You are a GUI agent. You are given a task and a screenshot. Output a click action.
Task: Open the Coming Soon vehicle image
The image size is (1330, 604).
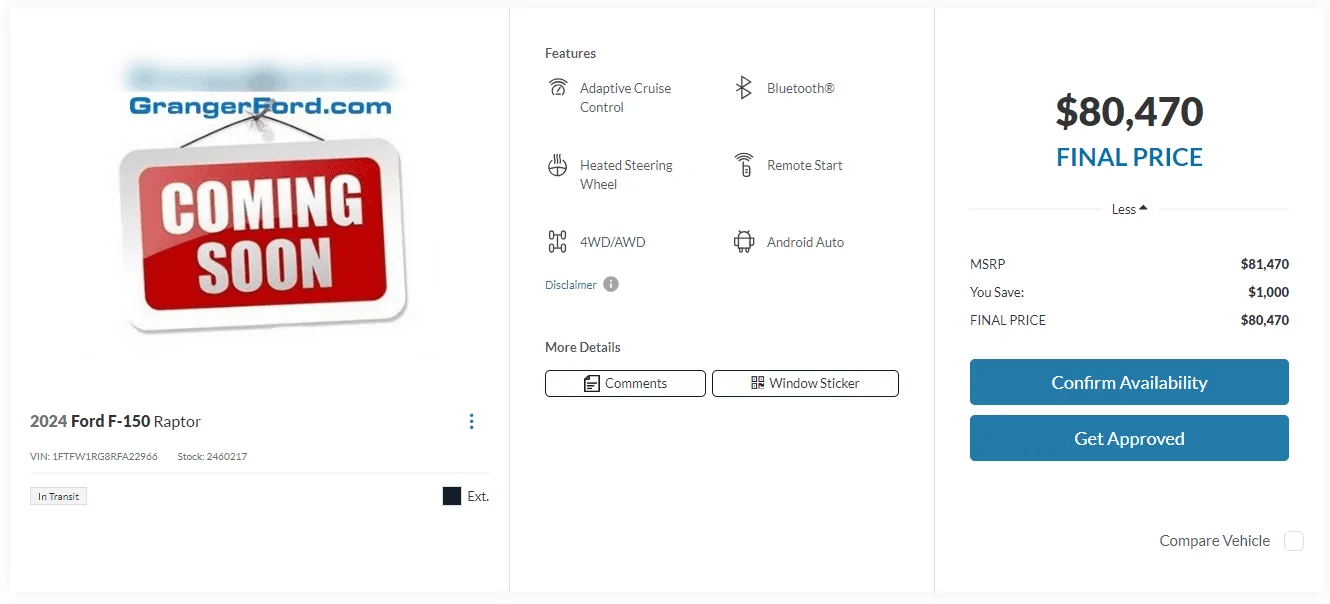(260, 210)
